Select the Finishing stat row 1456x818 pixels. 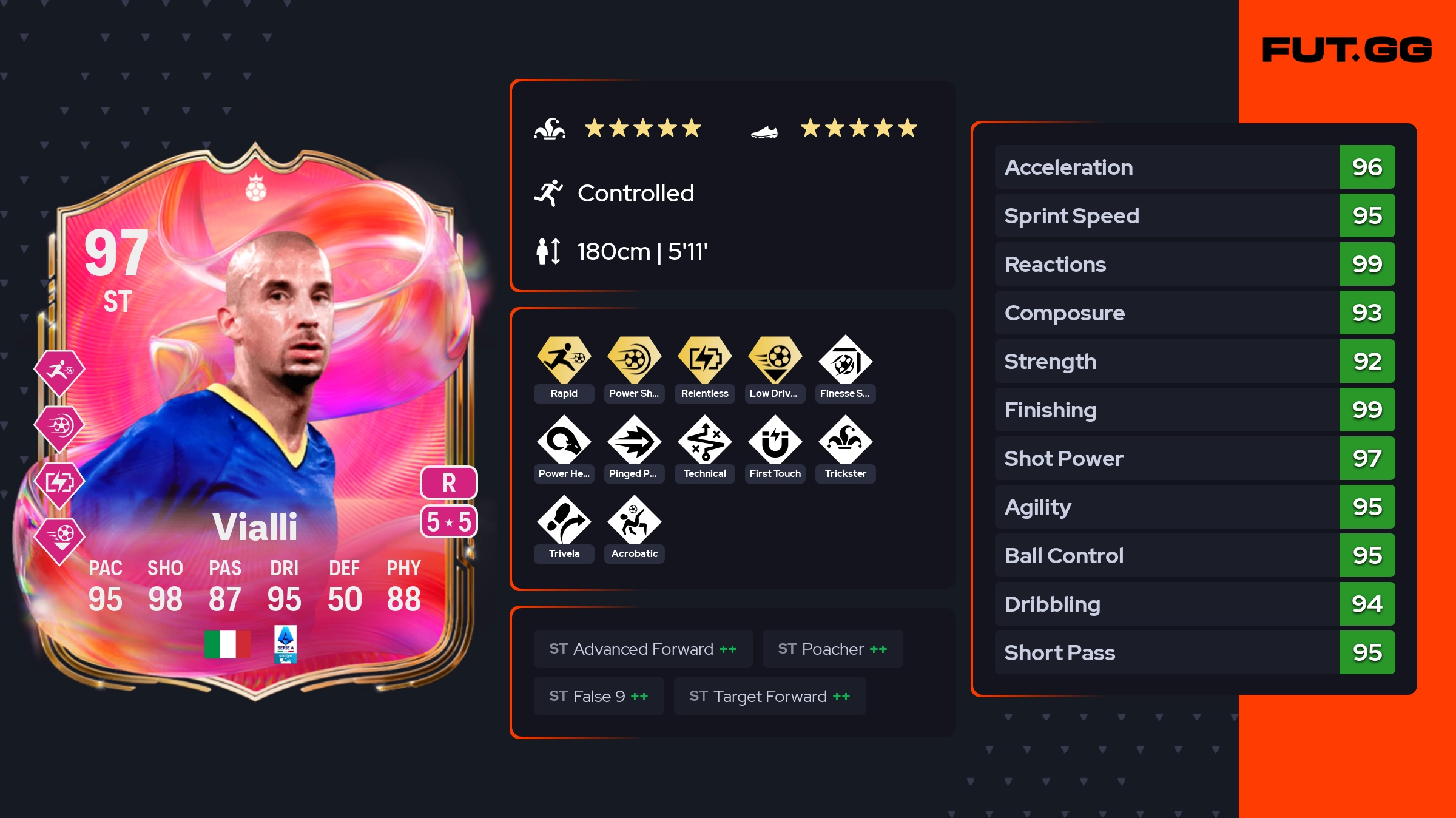tap(1195, 410)
